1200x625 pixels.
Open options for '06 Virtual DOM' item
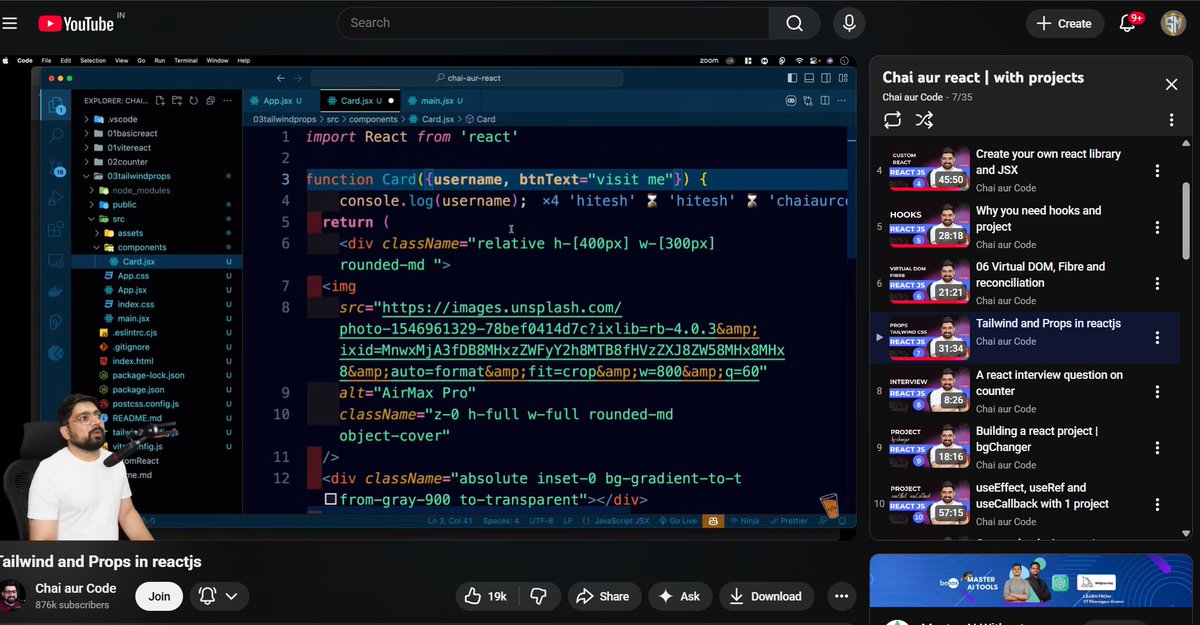1157,283
